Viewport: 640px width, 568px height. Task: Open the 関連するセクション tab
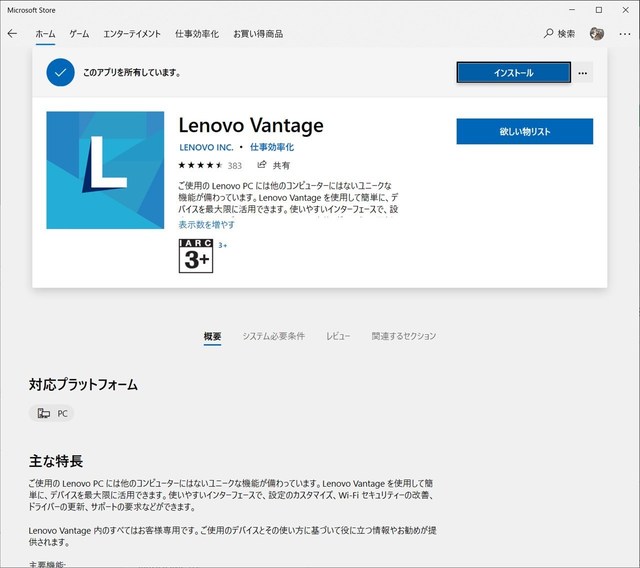pyautogui.click(x=404, y=336)
